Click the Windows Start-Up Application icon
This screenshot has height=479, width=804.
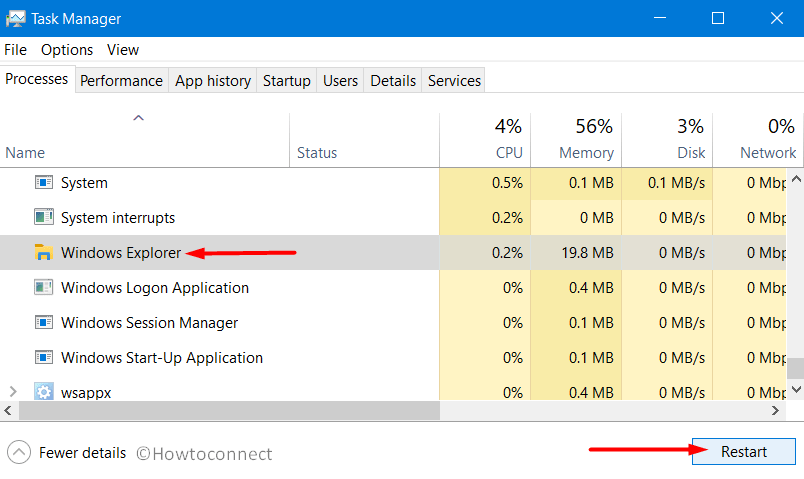(44, 357)
